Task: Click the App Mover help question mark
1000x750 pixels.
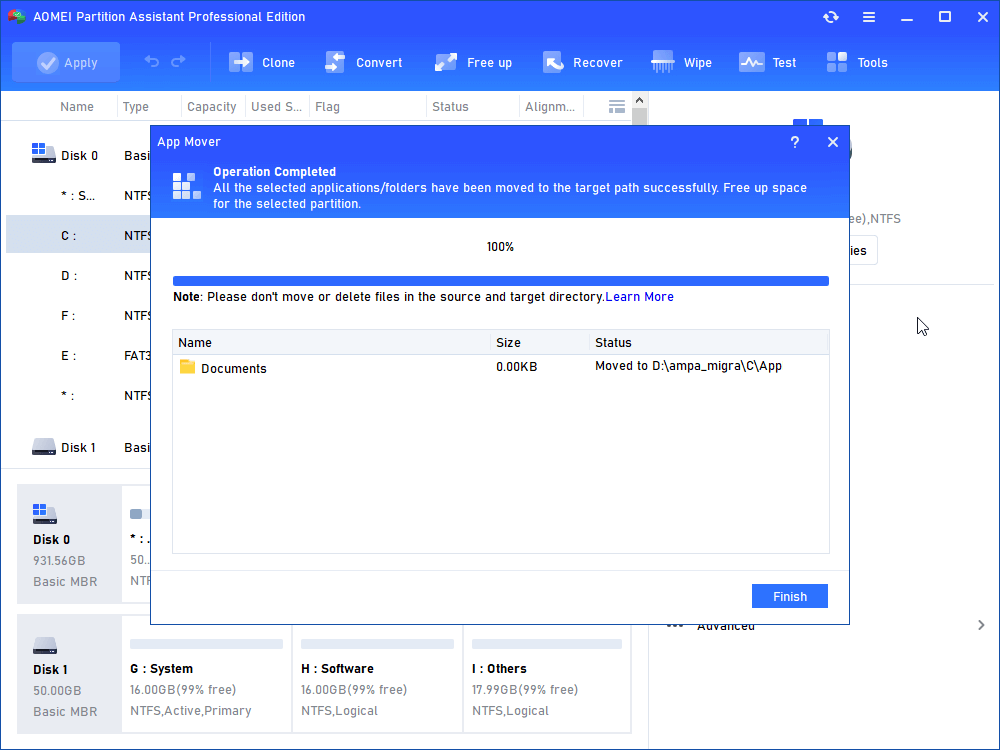Action: pos(795,142)
